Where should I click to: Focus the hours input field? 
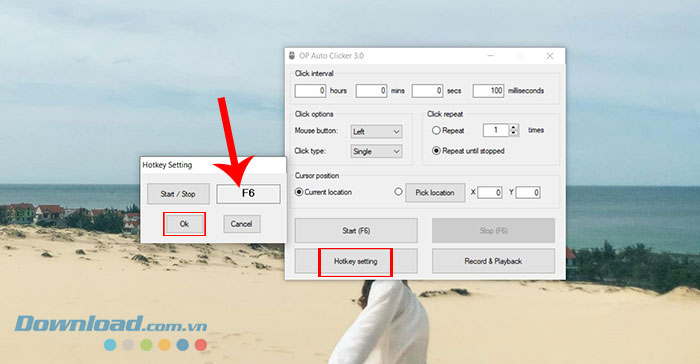tap(310, 91)
